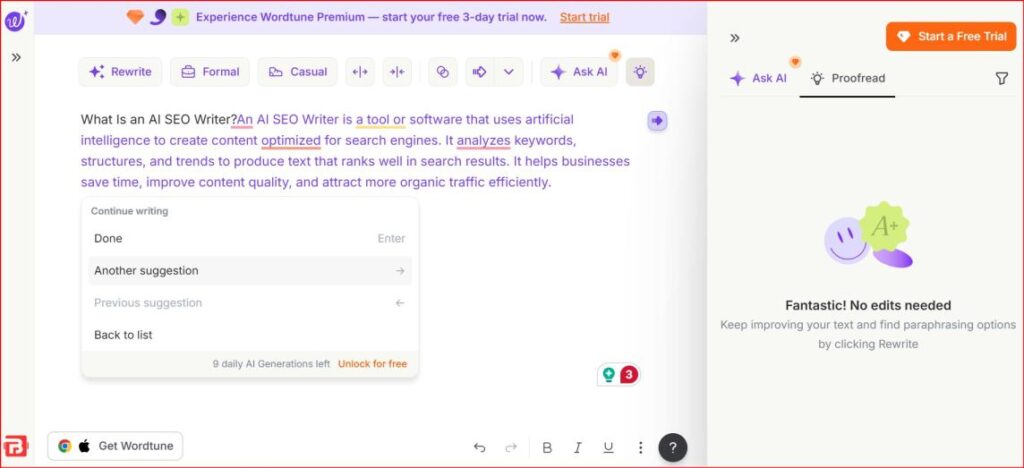Click the Start trial link in banner
The width and height of the screenshot is (1024, 468).
(584, 17)
